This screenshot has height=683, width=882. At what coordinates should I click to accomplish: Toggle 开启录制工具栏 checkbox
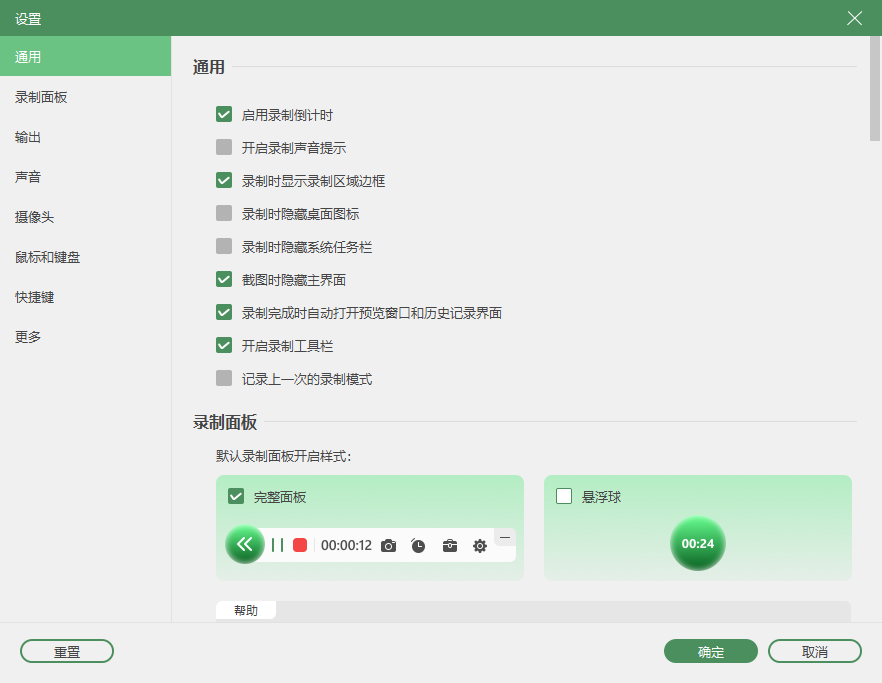[x=224, y=345]
